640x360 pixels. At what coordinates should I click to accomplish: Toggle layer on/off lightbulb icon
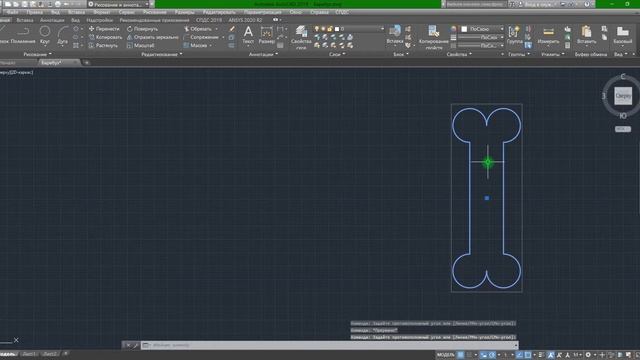click(x=316, y=29)
